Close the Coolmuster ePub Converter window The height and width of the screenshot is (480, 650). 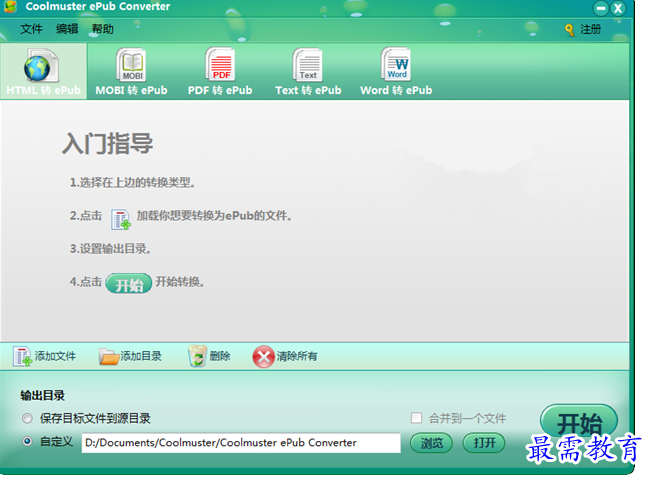click(618, 8)
